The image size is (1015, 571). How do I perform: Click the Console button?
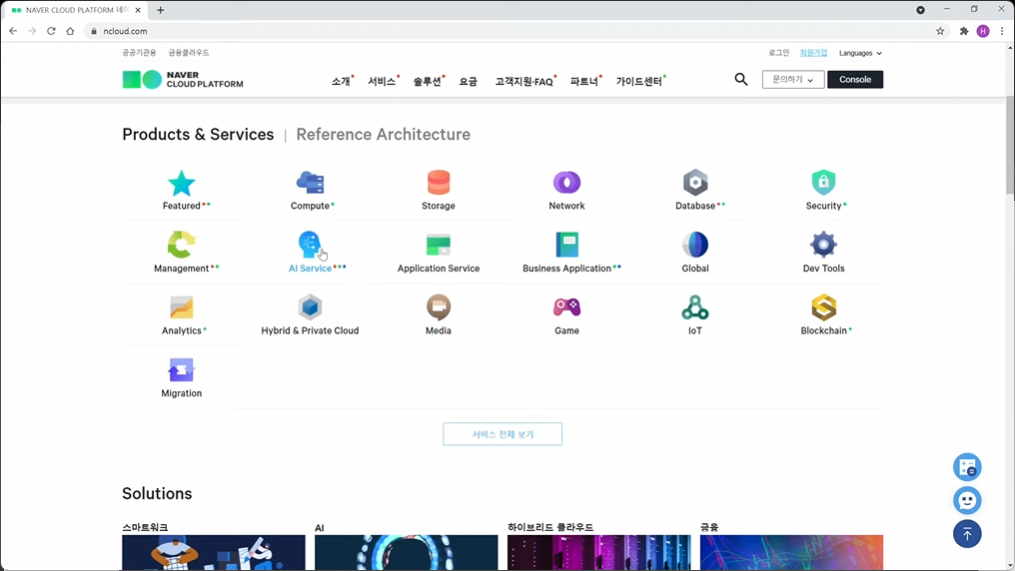(855, 80)
